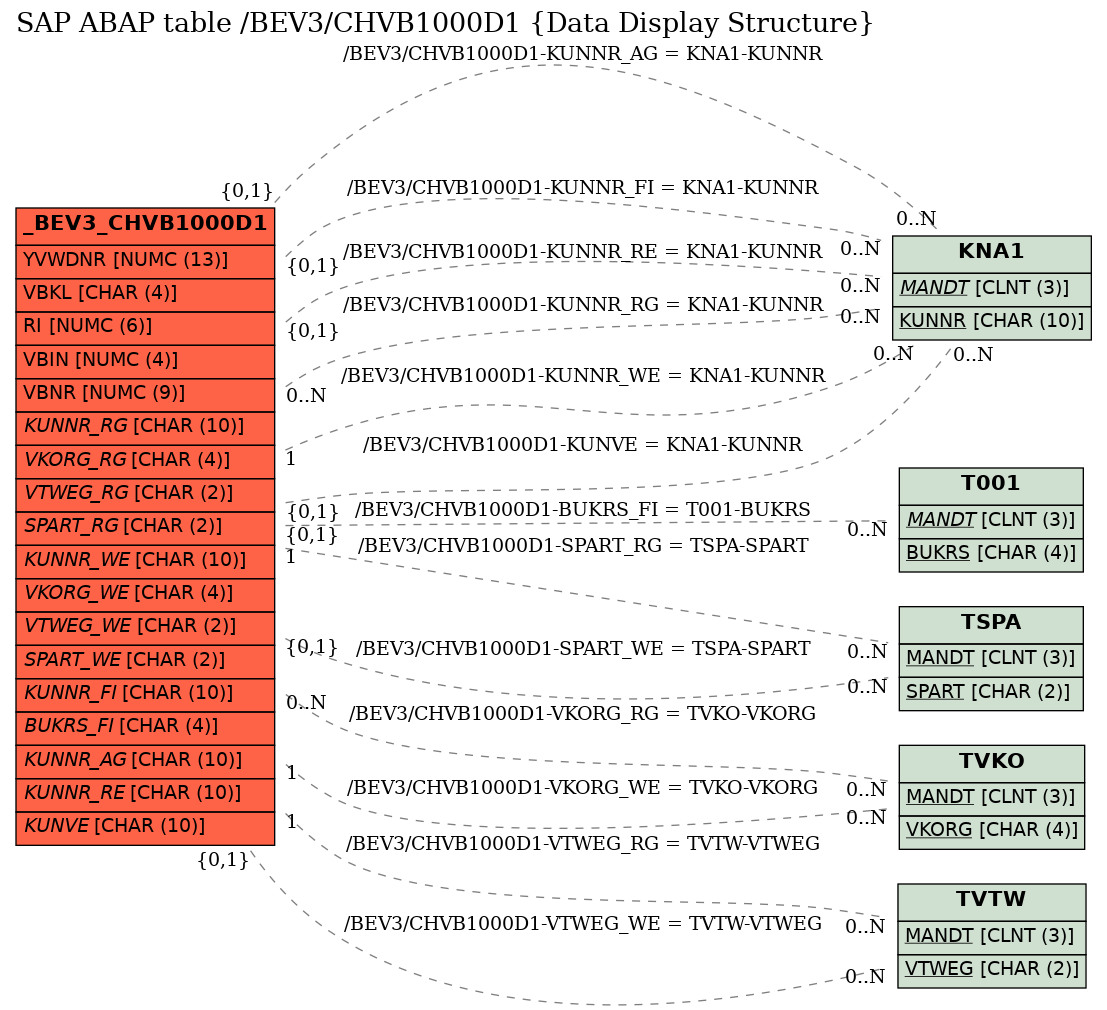Select the SPART_RG [CHAR (2)] field row
This screenshot has width=1107, height=1010.
click(x=145, y=528)
